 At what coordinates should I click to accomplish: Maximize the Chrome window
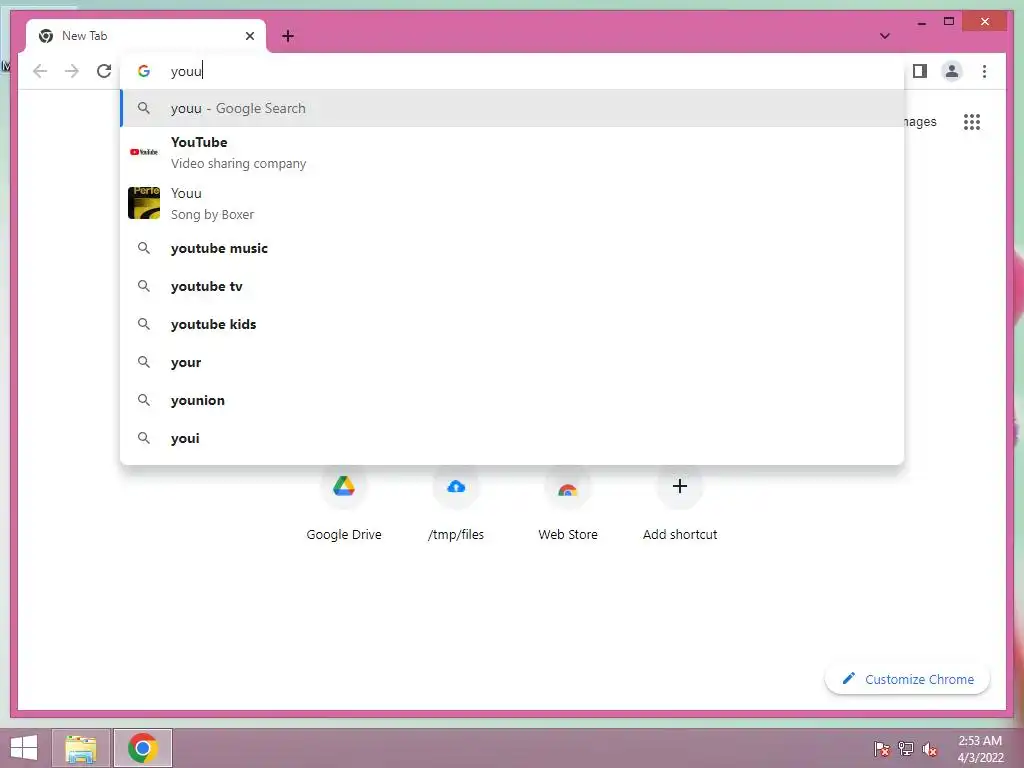[949, 22]
